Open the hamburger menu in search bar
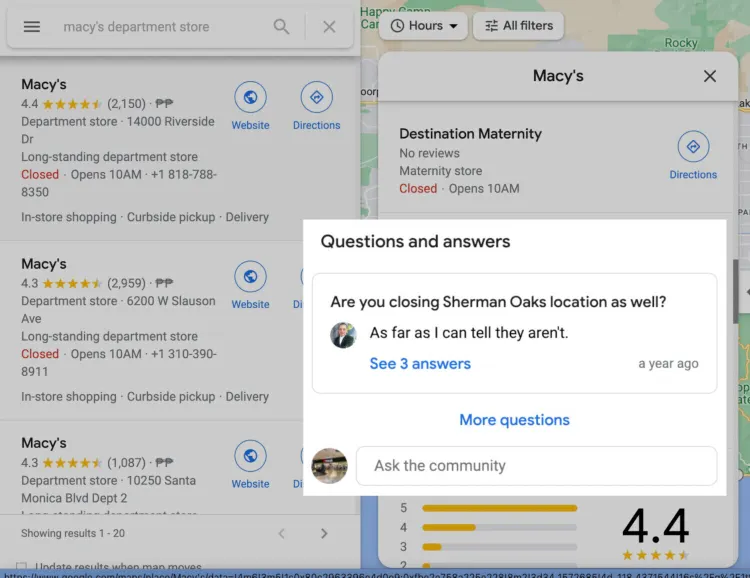This screenshot has width=750, height=578. click(x=32, y=27)
